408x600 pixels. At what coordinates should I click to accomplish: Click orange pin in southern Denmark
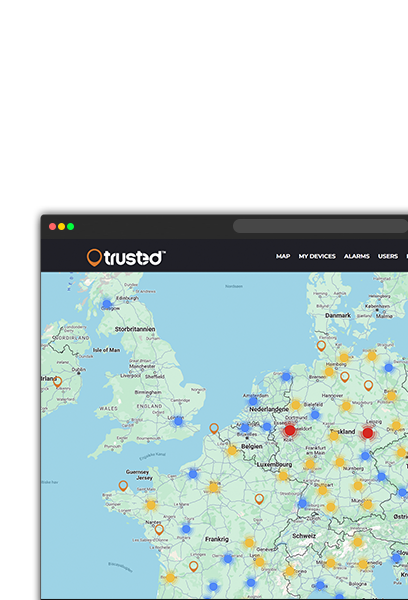pos(321,346)
